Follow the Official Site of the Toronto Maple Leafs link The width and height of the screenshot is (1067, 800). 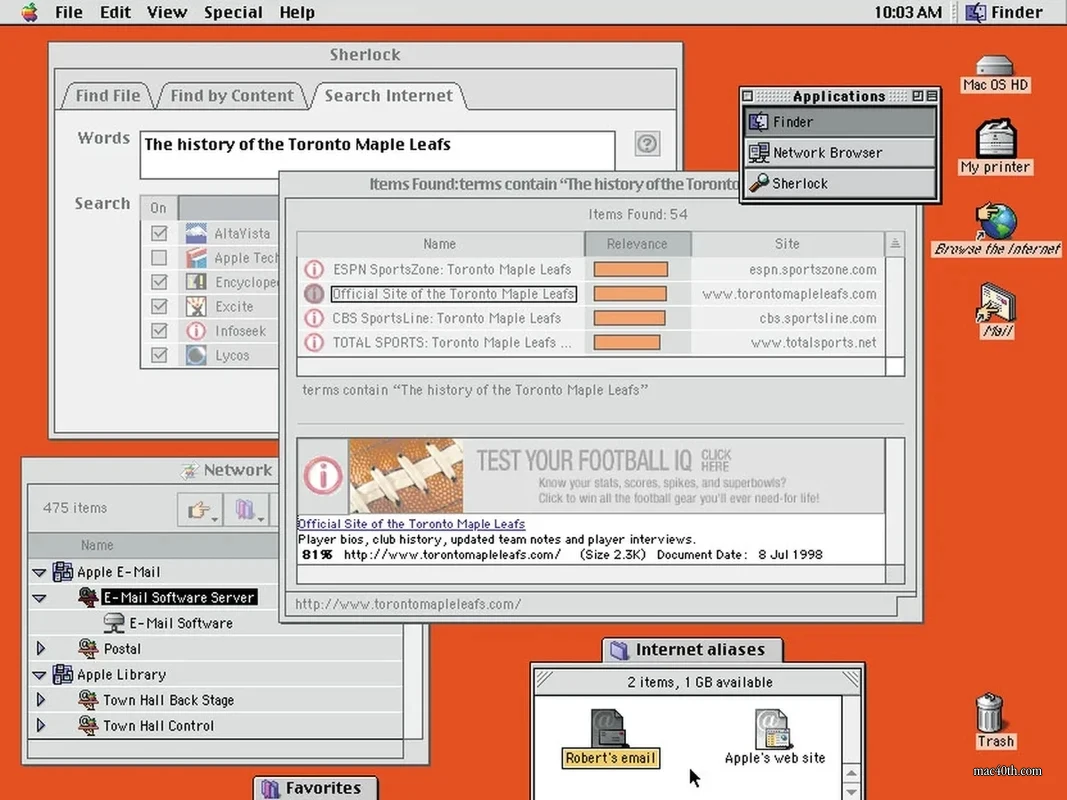(x=410, y=523)
